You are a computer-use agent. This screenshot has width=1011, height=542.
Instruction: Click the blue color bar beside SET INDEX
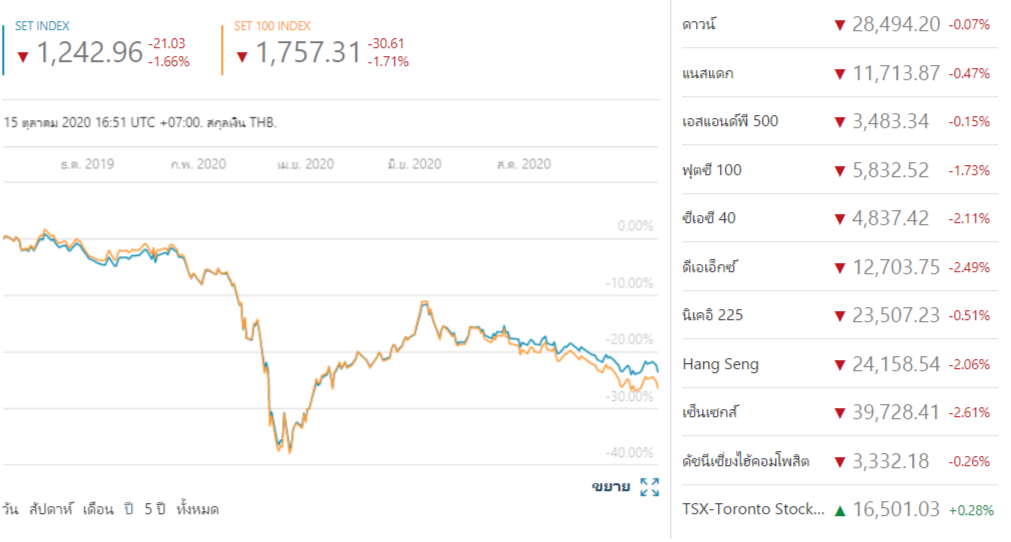(4, 49)
